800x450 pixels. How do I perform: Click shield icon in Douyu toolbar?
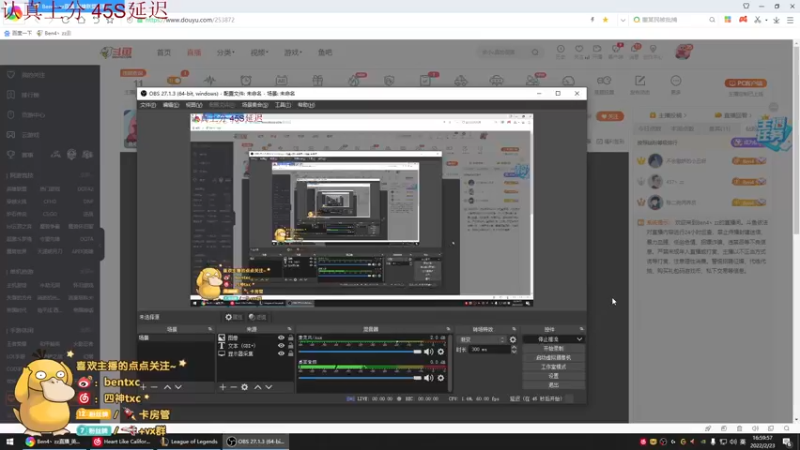pos(389,81)
